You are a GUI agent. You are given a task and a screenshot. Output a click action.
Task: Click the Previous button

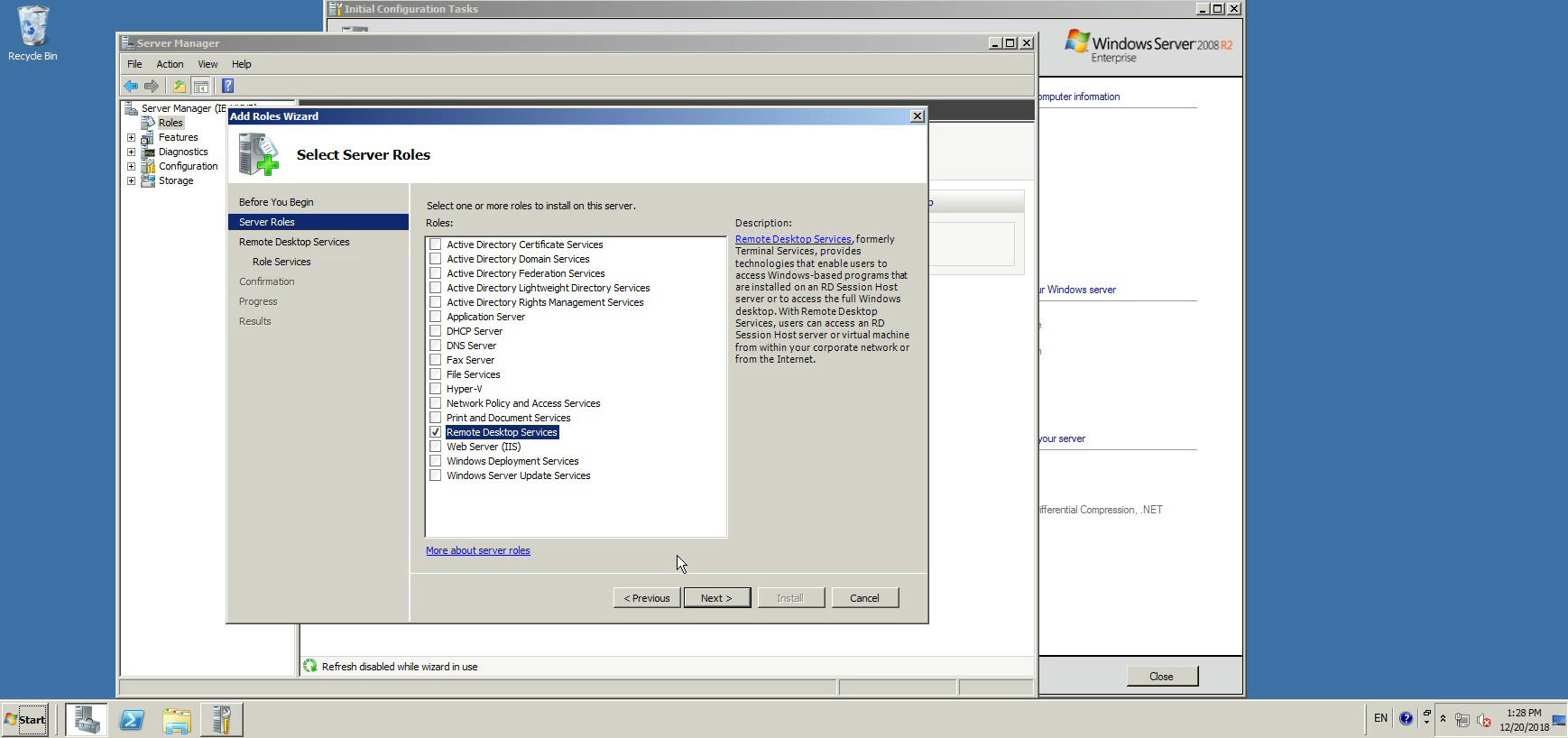coord(647,598)
